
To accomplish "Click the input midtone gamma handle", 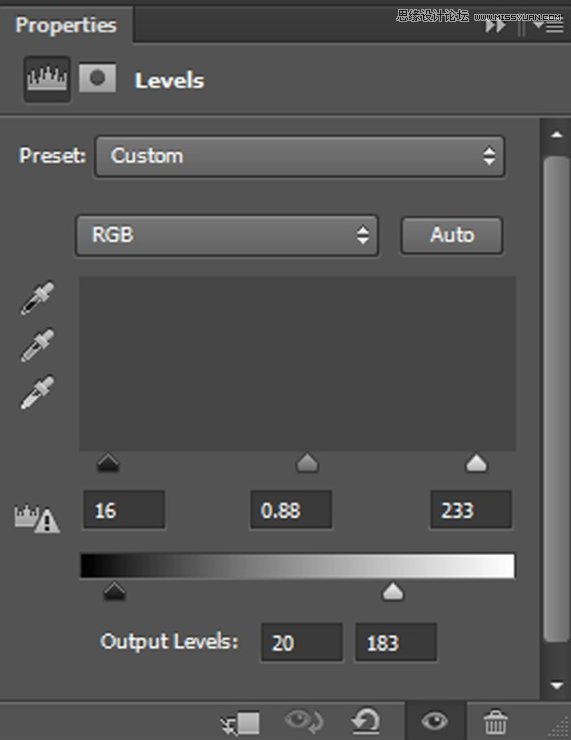I will (307, 463).
